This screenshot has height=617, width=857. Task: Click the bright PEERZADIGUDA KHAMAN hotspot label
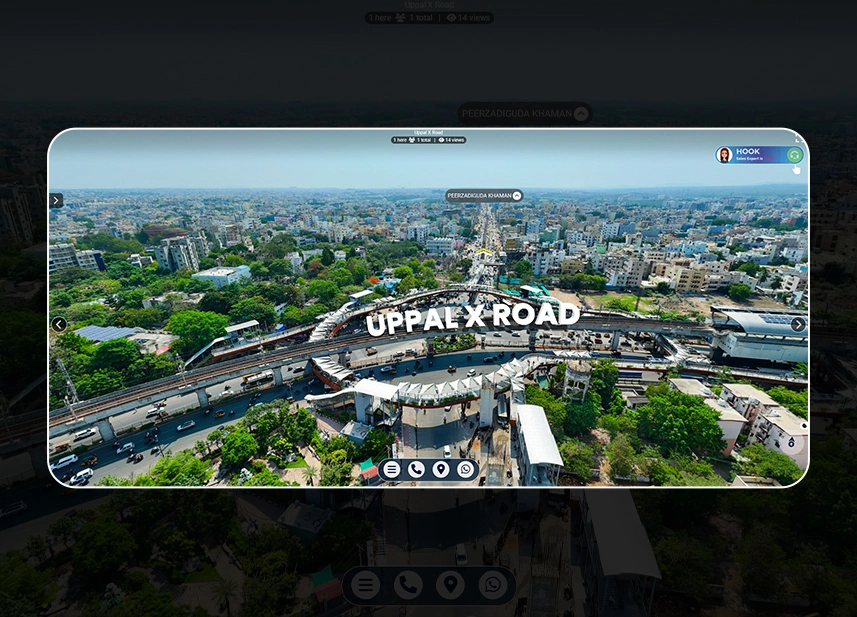coord(483,196)
